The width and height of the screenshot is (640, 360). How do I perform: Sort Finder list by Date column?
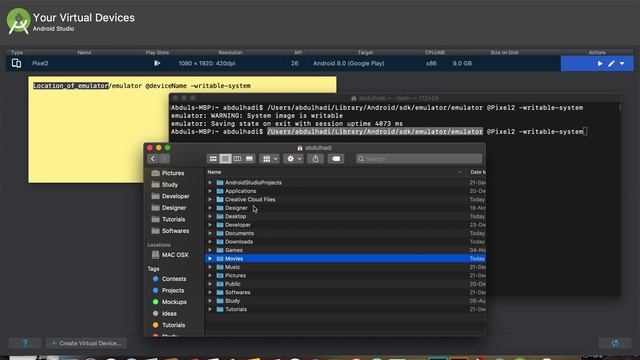(477, 172)
